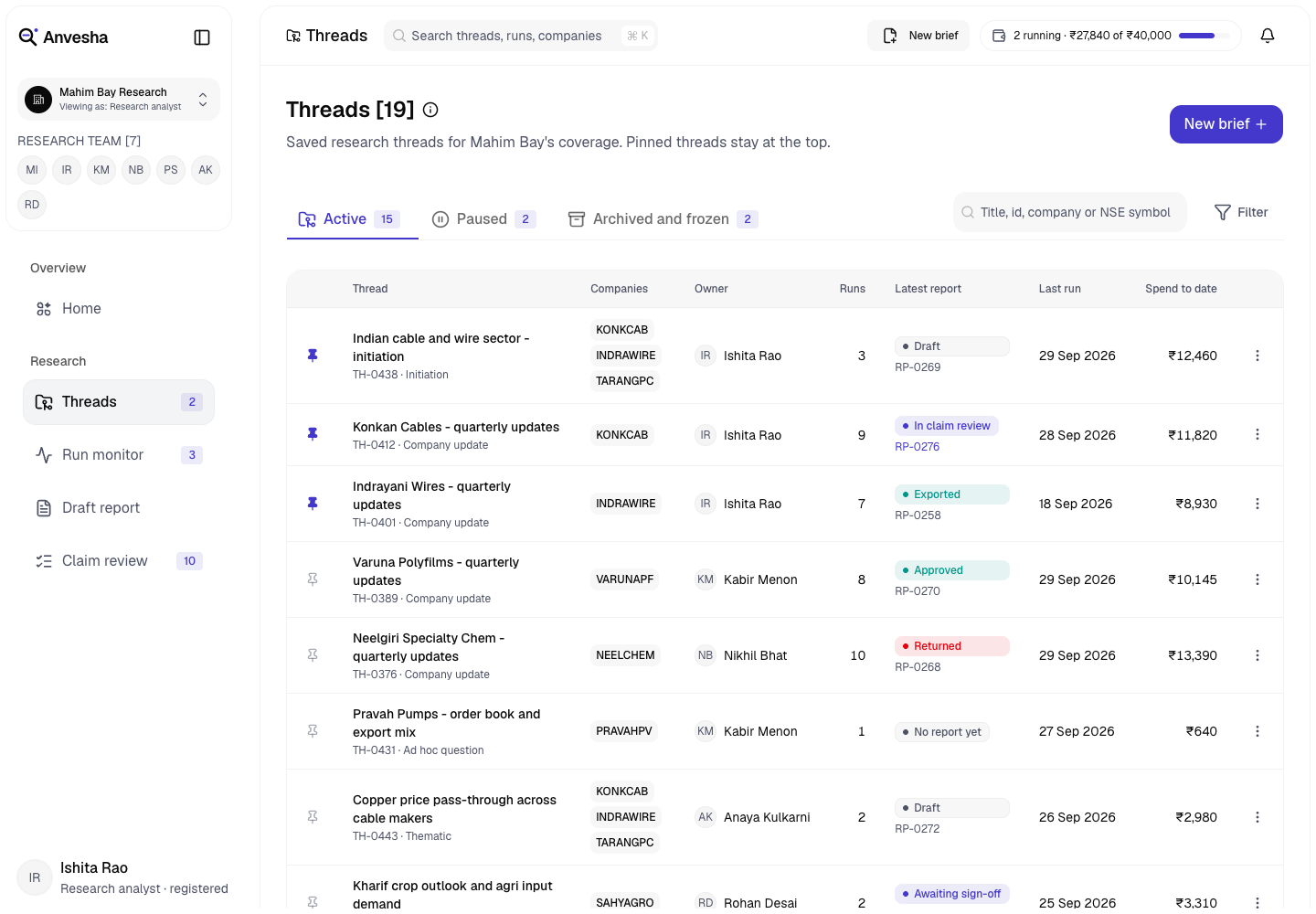Switch to the Paused tab
This screenshot has width=1316, height=914.
pyautogui.click(x=483, y=219)
